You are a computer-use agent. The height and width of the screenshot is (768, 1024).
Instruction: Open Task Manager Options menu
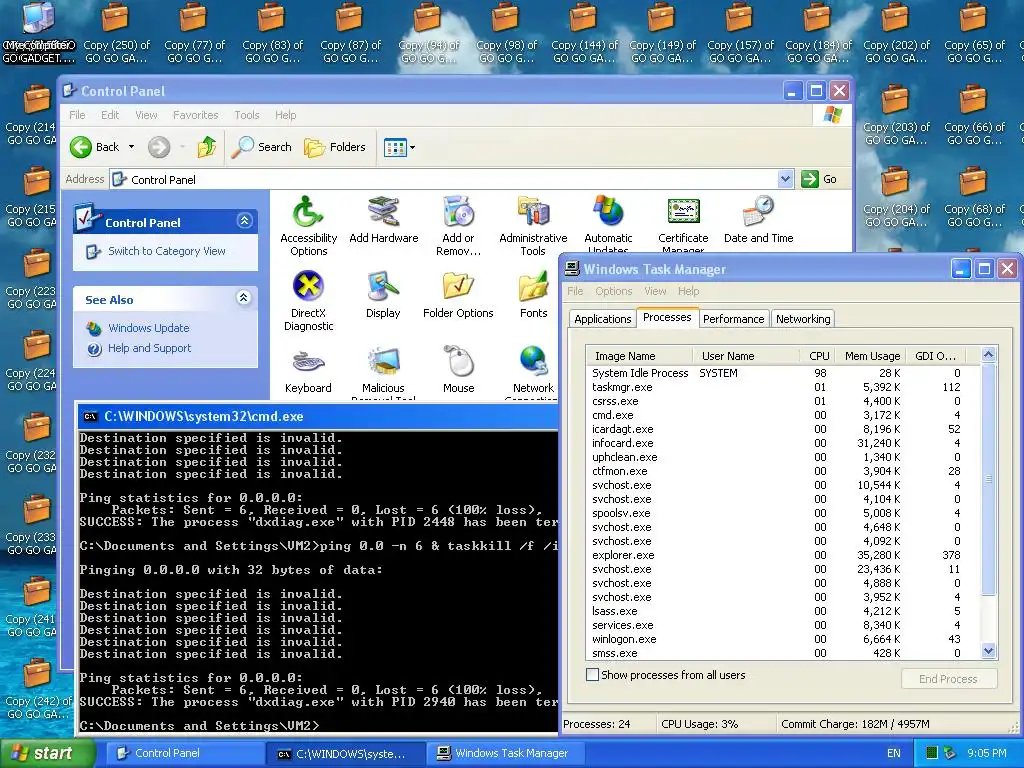pos(614,291)
